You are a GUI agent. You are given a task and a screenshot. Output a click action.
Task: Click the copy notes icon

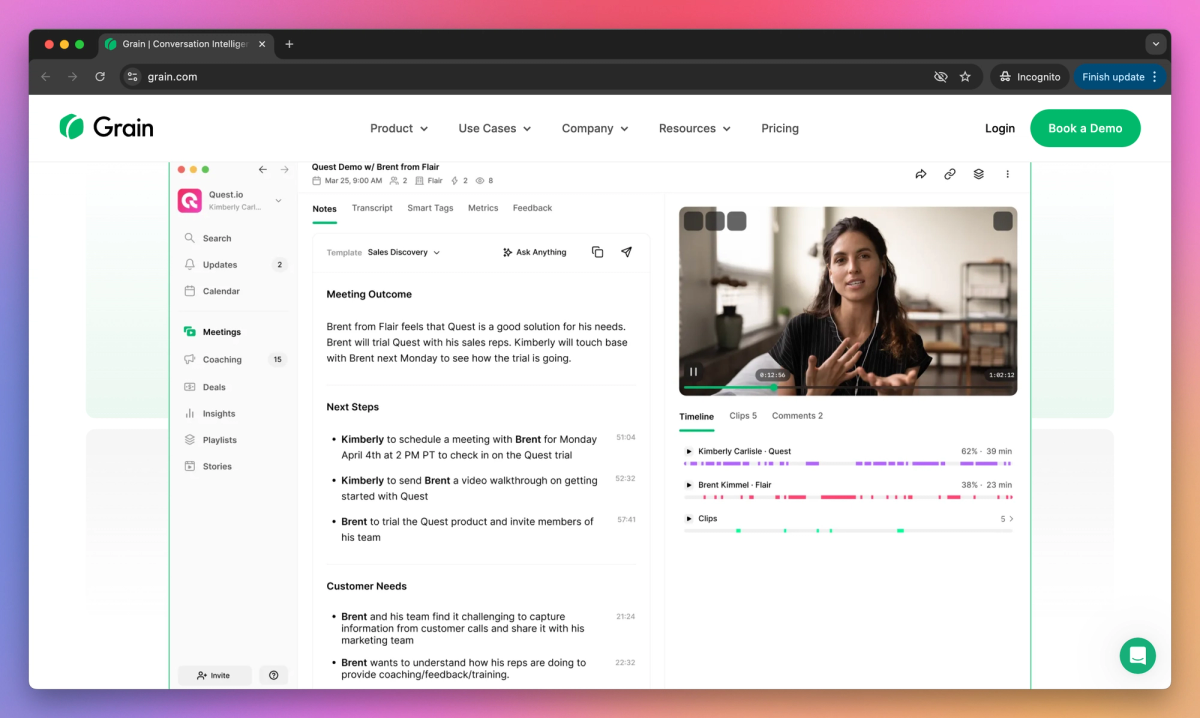(x=597, y=252)
